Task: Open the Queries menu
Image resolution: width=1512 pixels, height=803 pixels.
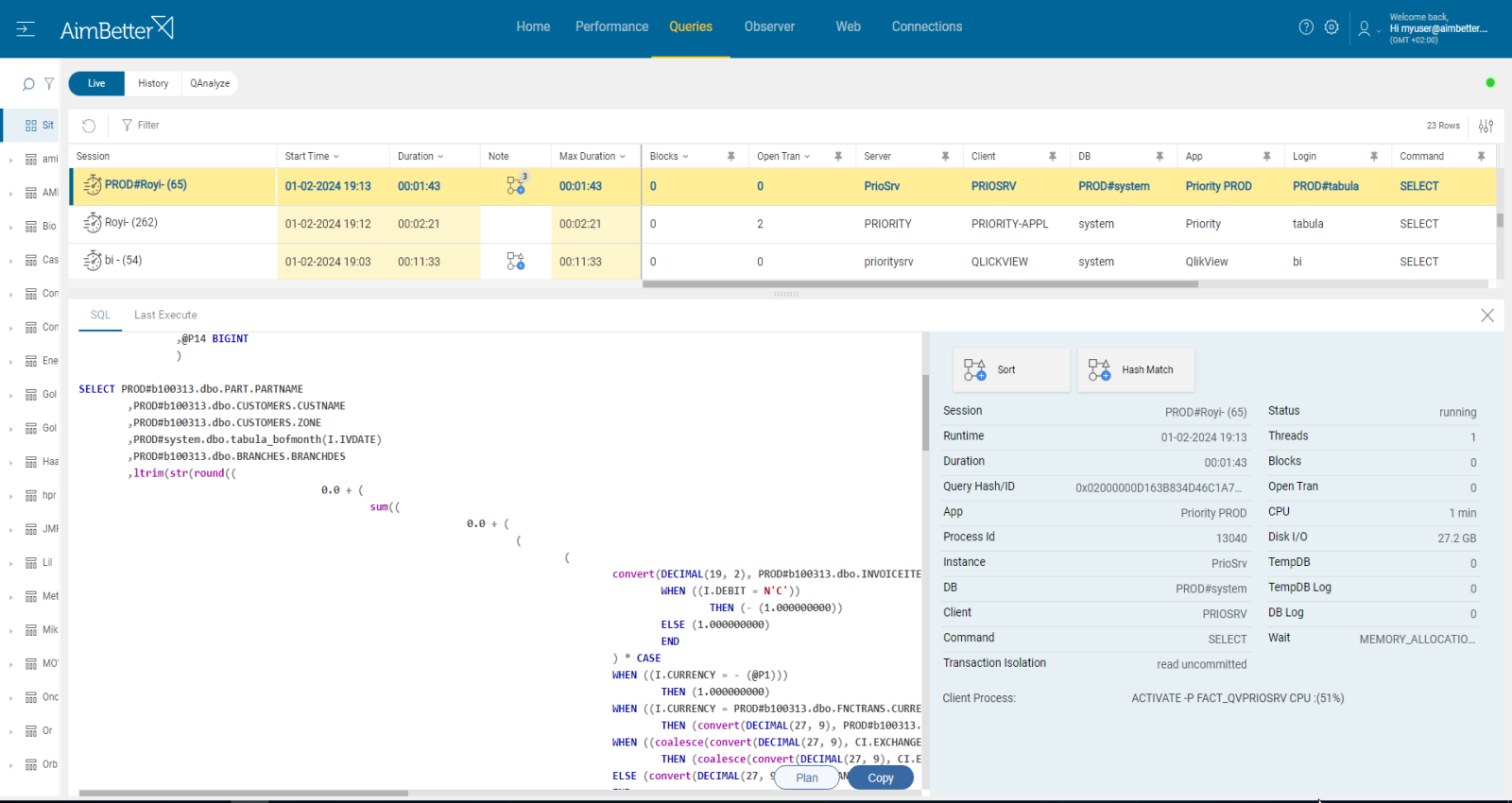Action: point(691,27)
